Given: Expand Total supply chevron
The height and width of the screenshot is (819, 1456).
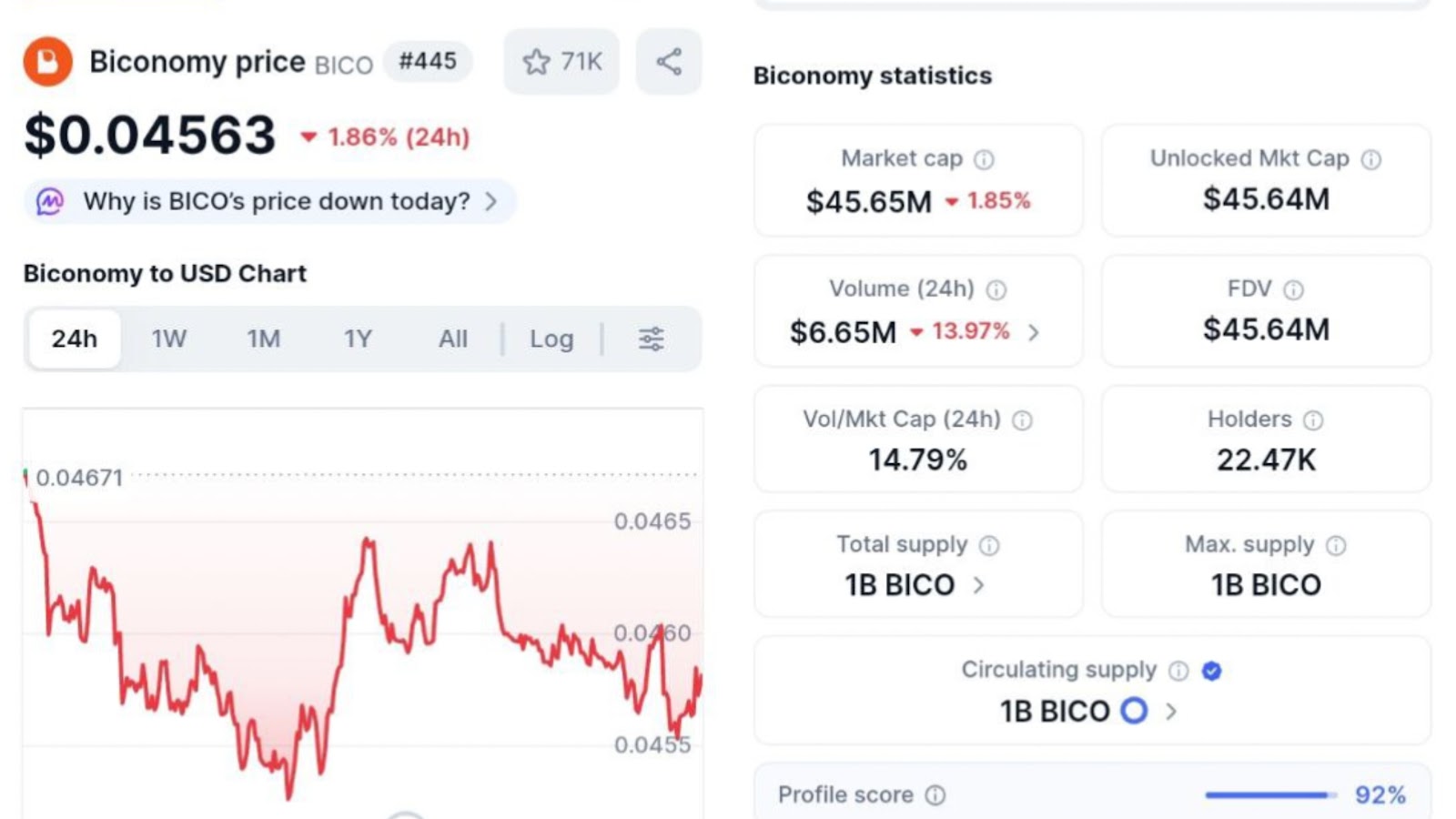Looking at the screenshot, I should click(979, 585).
